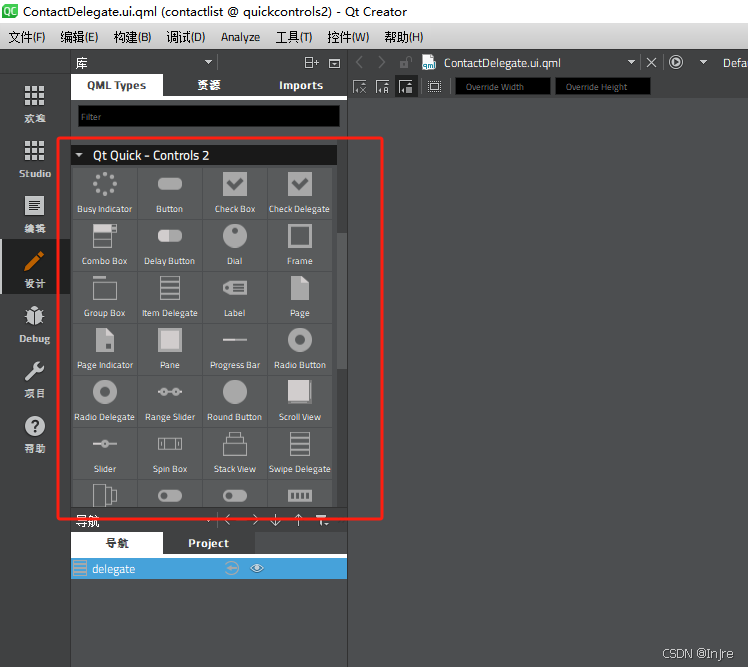The image size is (748, 667).
Task: Open Build menu 构建(B)
Action: (x=132, y=37)
